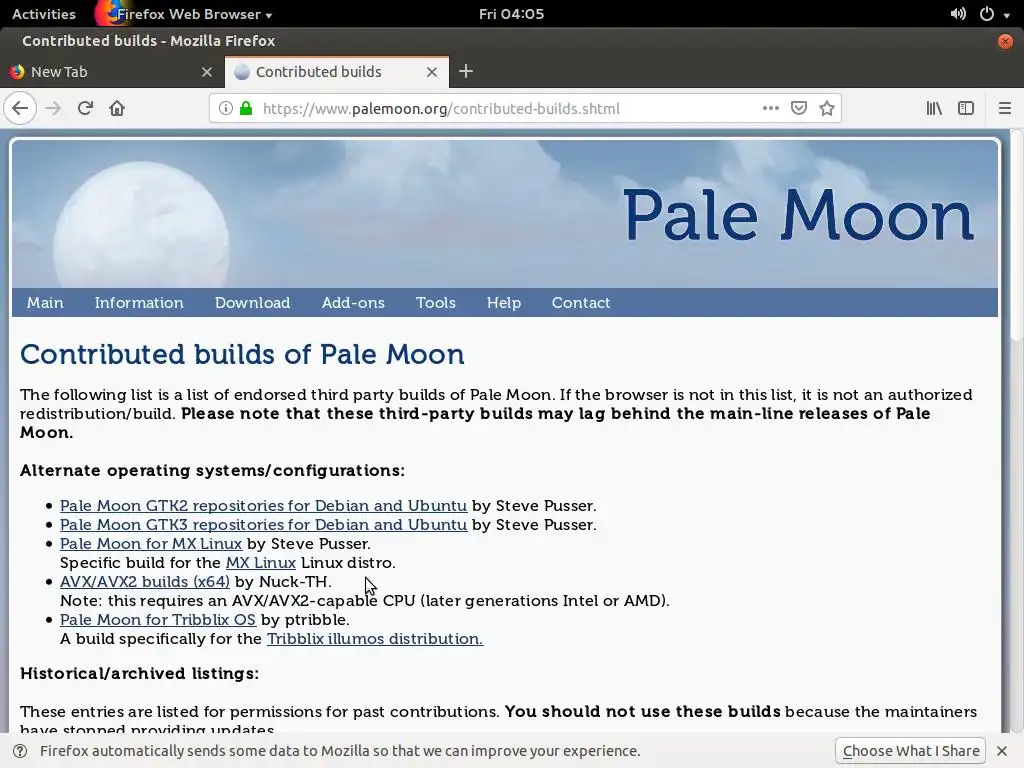Open the Help menu item
1024x768 pixels.
point(504,303)
